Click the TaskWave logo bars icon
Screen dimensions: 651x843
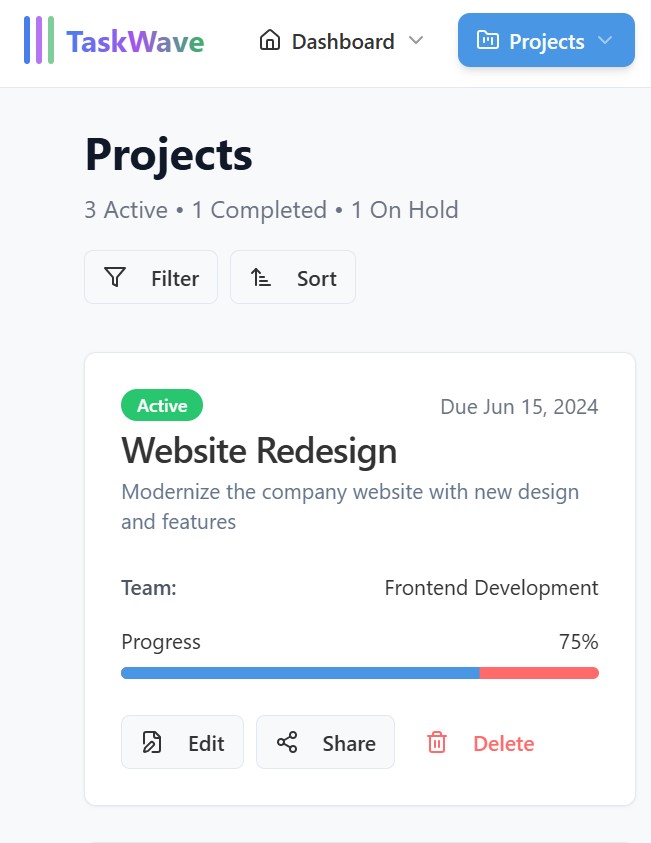[38, 41]
